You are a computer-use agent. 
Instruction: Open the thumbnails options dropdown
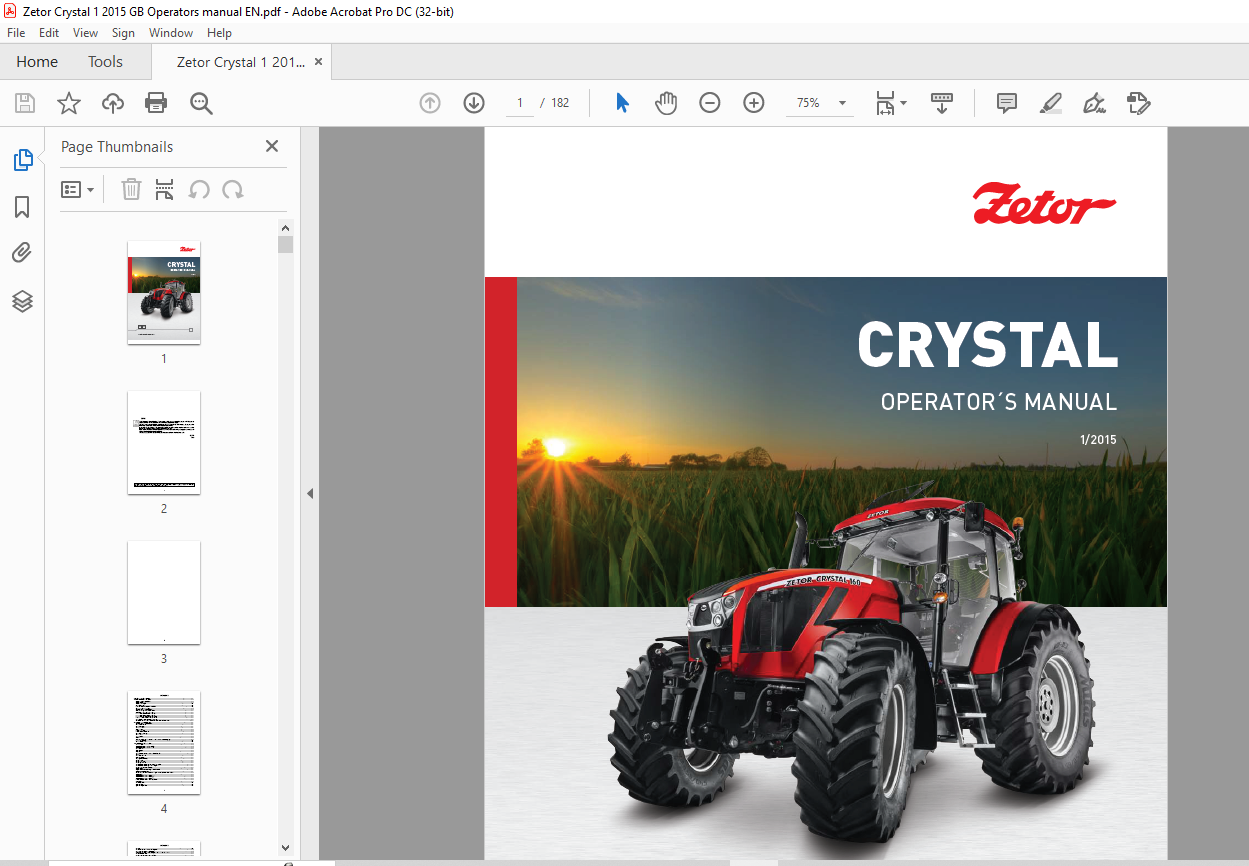[77, 189]
